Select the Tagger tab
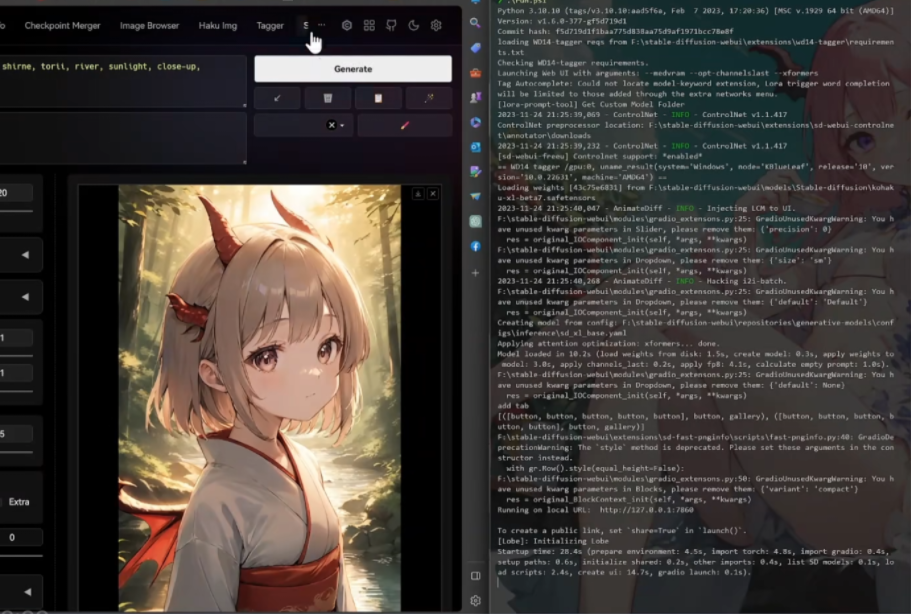The height and width of the screenshot is (614, 911). pyautogui.click(x=270, y=26)
